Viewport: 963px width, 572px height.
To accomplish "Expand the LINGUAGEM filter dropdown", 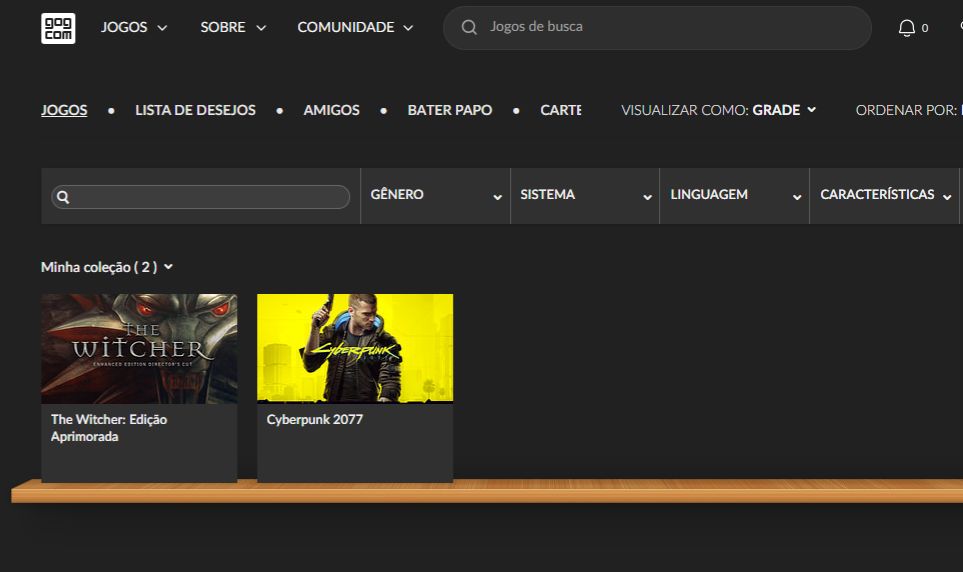I will tap(735, 195).
